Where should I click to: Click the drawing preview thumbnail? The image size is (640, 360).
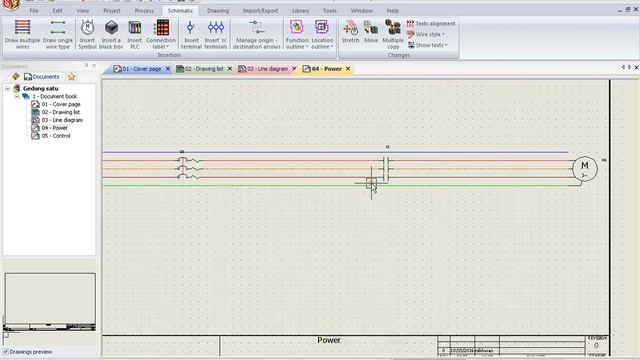pyautogui.click(x=50, y=302)
